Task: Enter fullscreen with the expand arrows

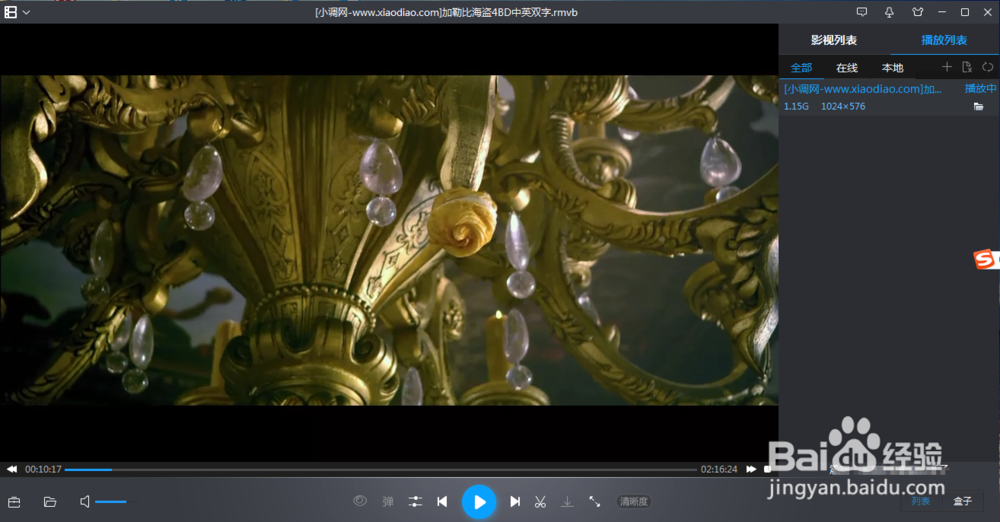Action: pos(594,502)
